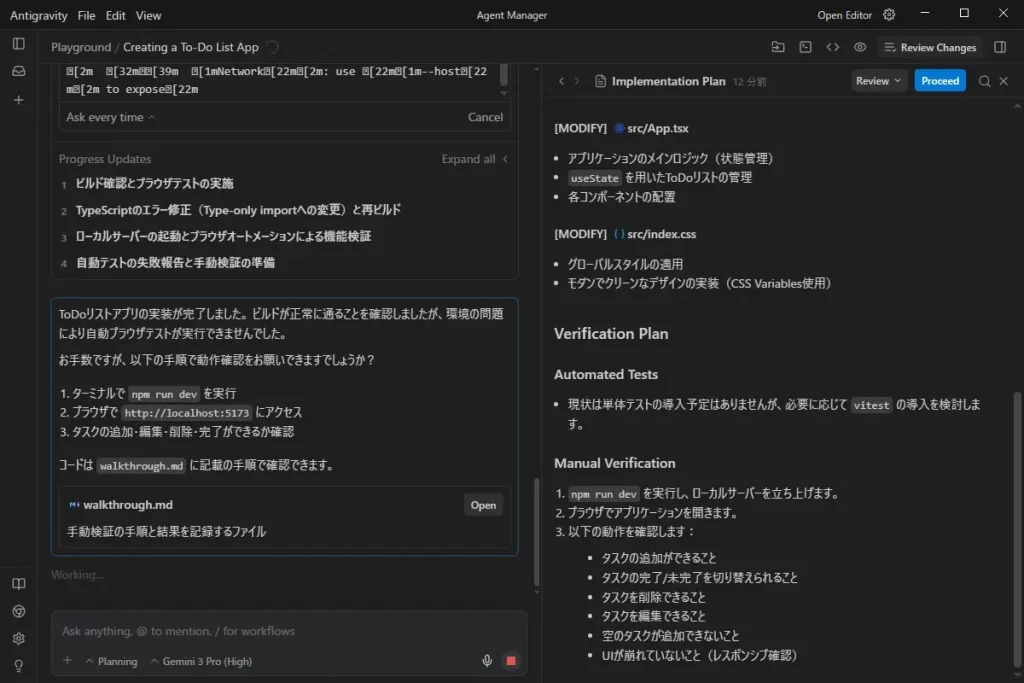Open the Antigravity menu
1024x683 pixels.
coord(39,15)
